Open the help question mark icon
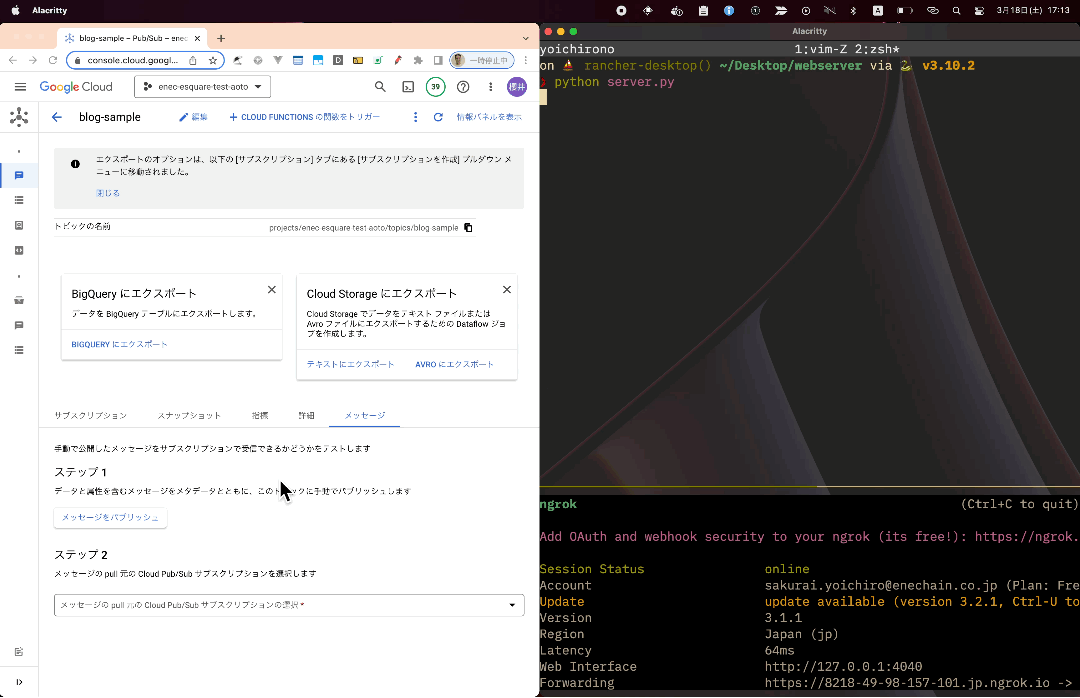The width and height of the screenshot is (1080, 698). [464, 87]
